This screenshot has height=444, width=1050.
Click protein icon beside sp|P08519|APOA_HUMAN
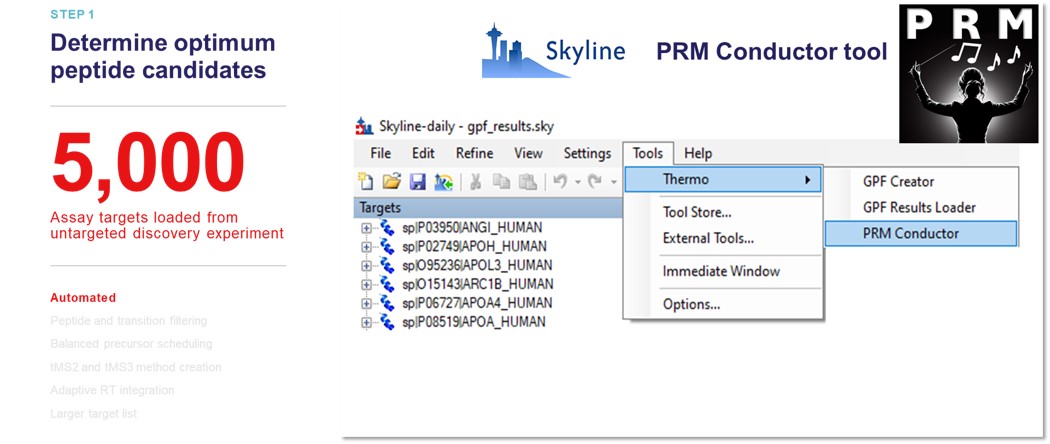[387, 322]
